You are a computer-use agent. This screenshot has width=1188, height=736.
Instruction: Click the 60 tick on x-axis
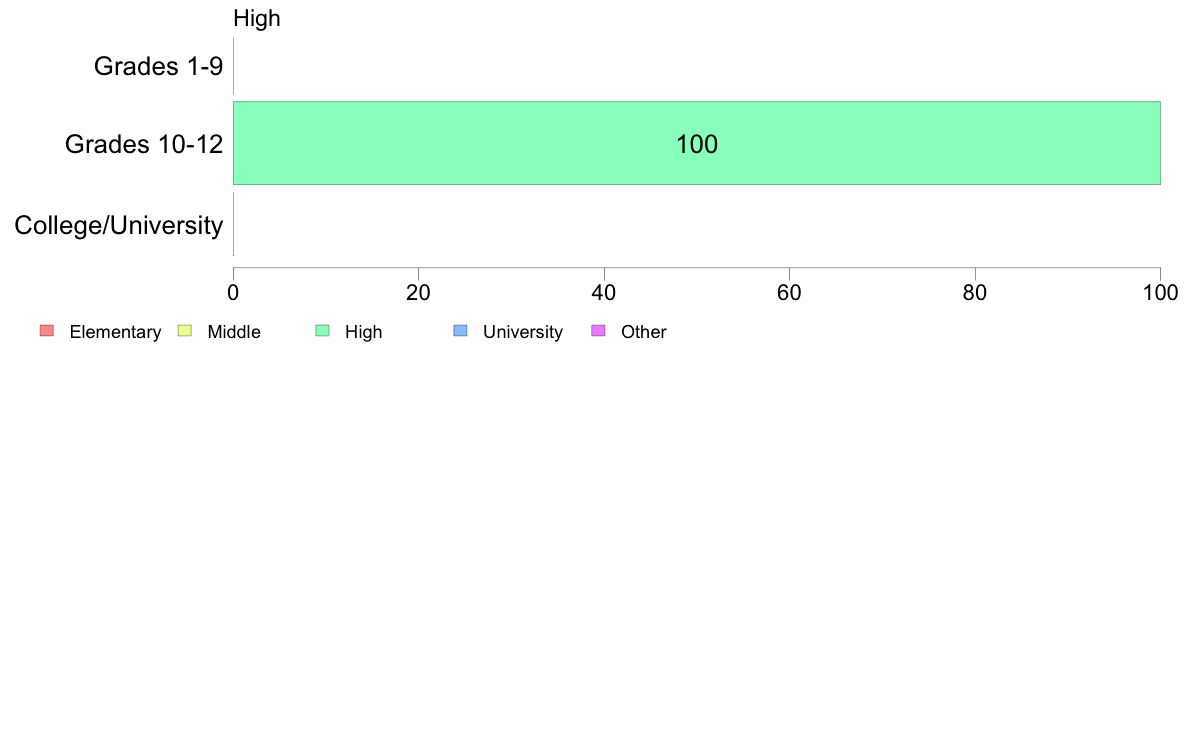(789, 293)
